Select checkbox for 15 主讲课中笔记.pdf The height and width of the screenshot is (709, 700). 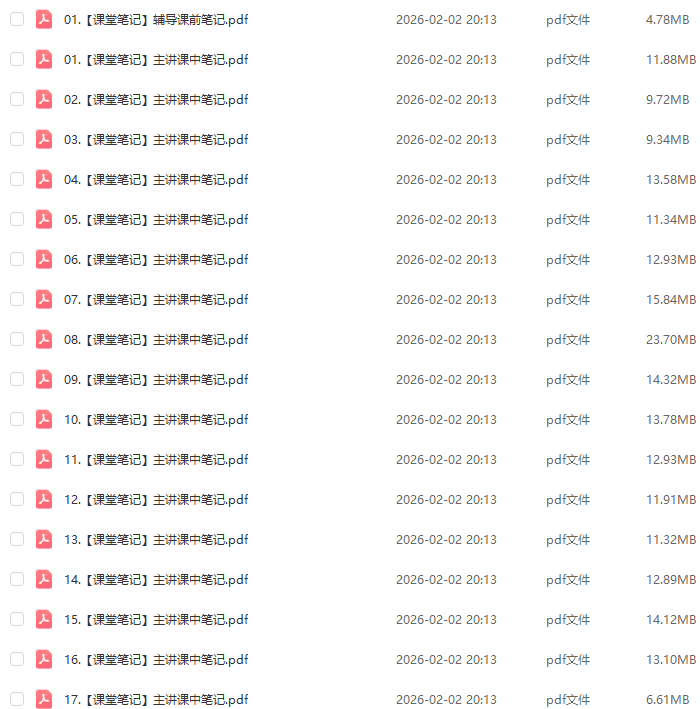point(17,619)
